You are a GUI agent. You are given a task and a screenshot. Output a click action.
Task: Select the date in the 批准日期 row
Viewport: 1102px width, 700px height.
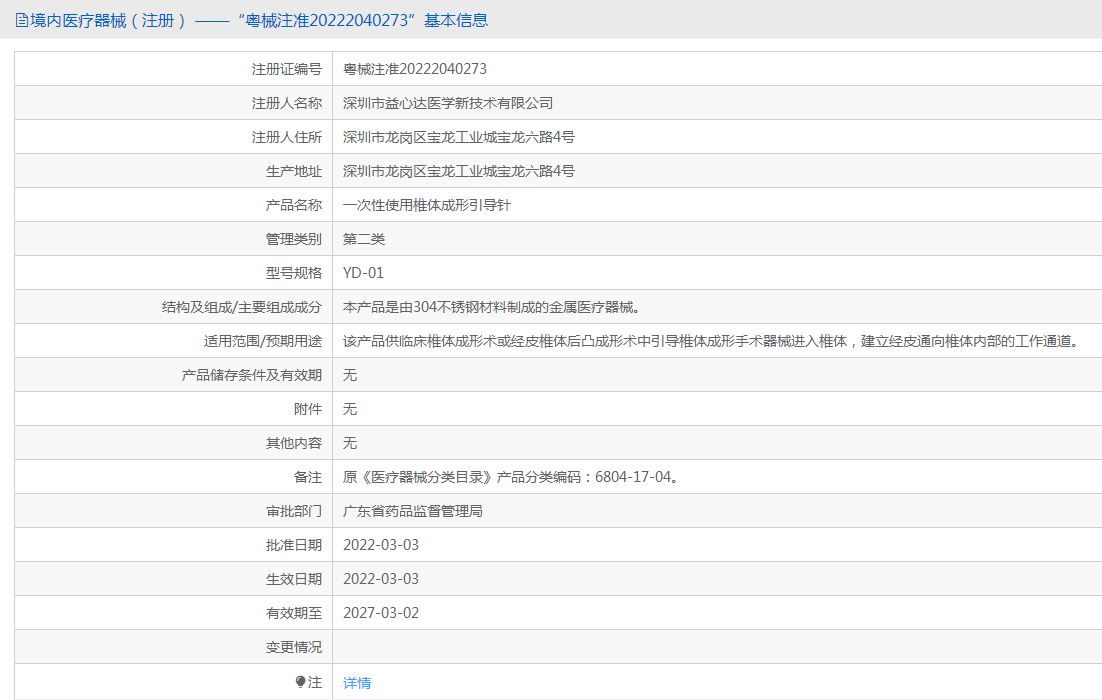[x=381, y=545]
